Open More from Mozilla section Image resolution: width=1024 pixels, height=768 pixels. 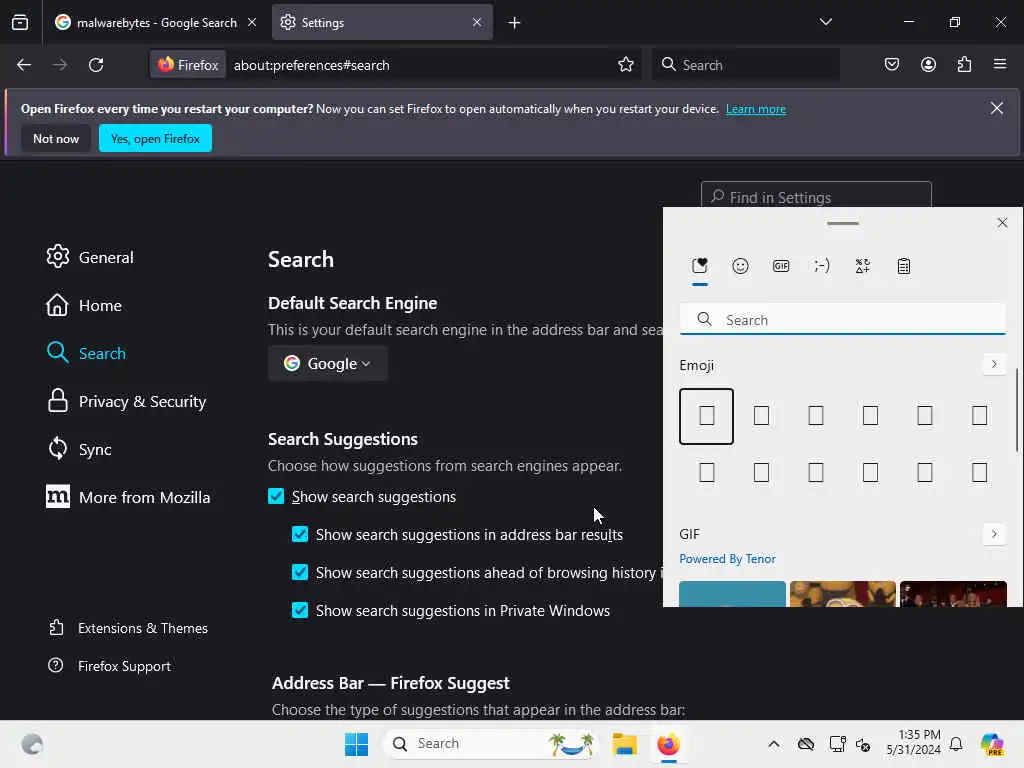click(129, 498)
